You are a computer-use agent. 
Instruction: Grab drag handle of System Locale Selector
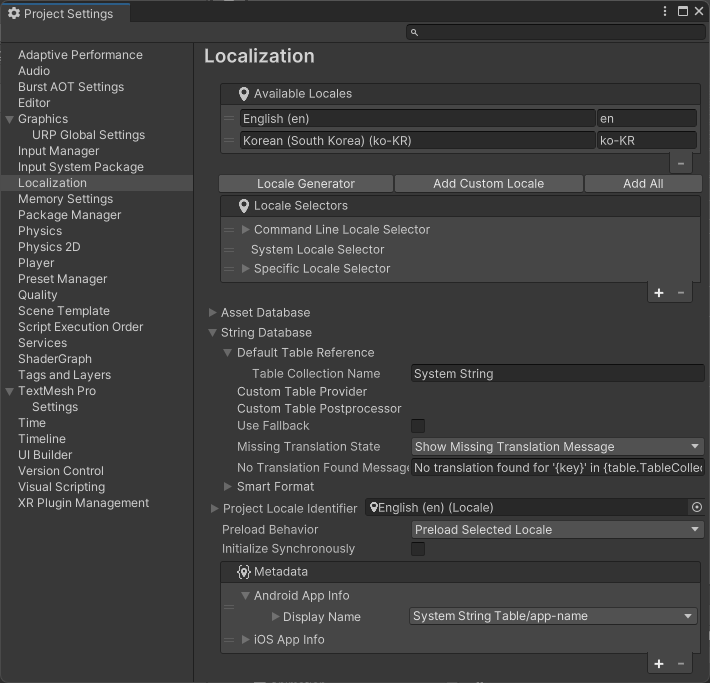point(229,250)
